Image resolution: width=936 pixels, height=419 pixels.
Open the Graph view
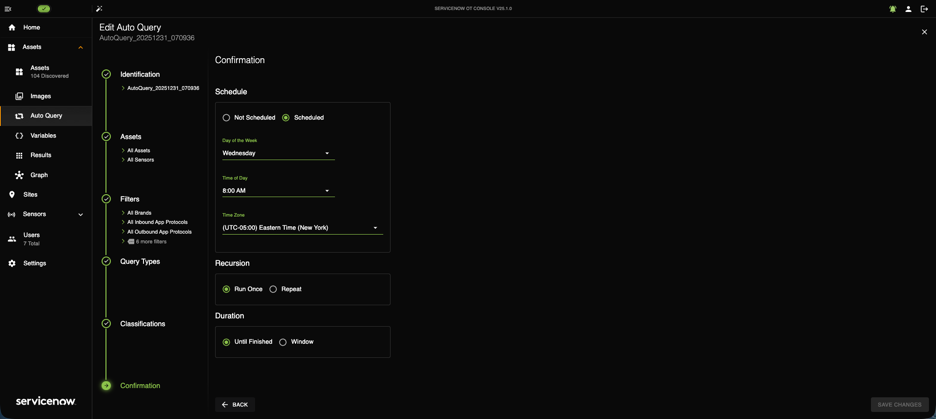pos(46,175)
